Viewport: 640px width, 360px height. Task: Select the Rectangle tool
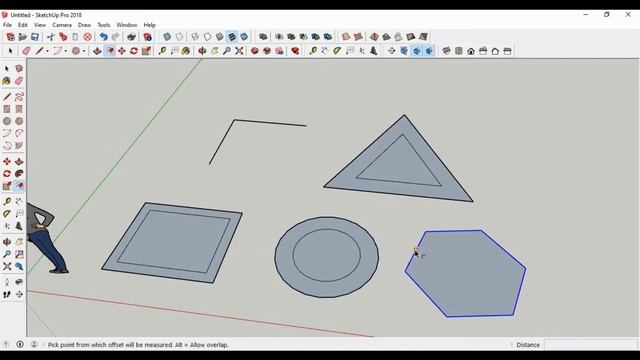point(7,109)
